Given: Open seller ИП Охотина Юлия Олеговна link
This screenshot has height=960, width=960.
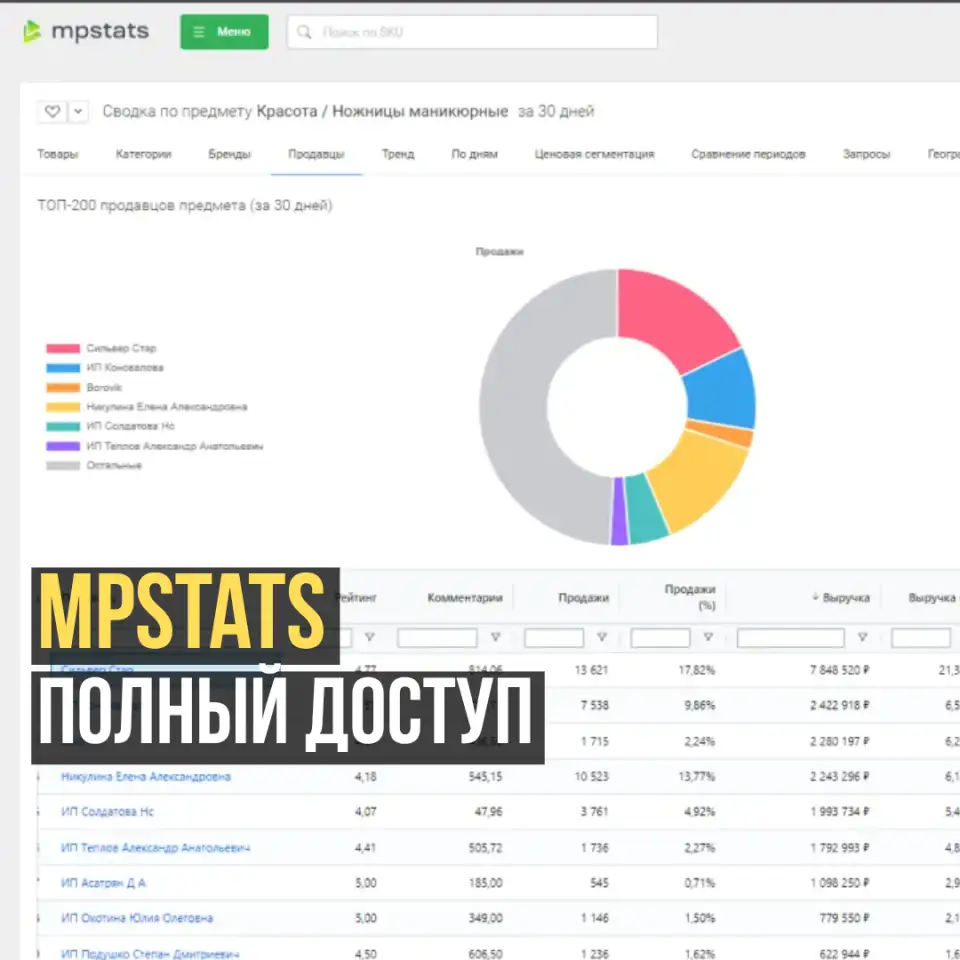Looking at the screenshot, I should pos(137,918).
